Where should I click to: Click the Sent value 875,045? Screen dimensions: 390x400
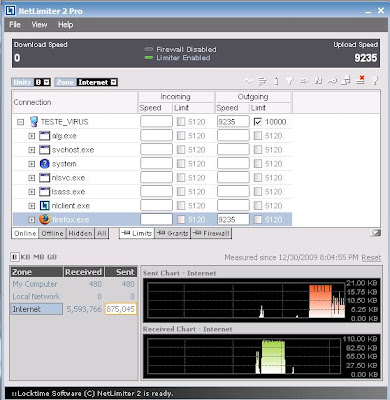(121, 309)
